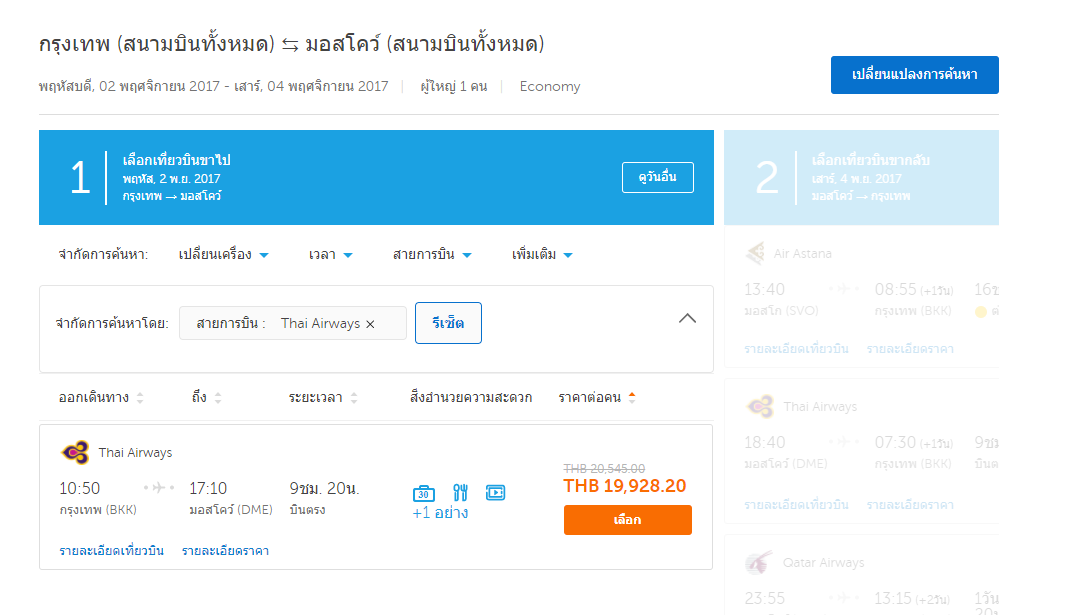Remove the Thai Airways filter tag

(371, 324)
